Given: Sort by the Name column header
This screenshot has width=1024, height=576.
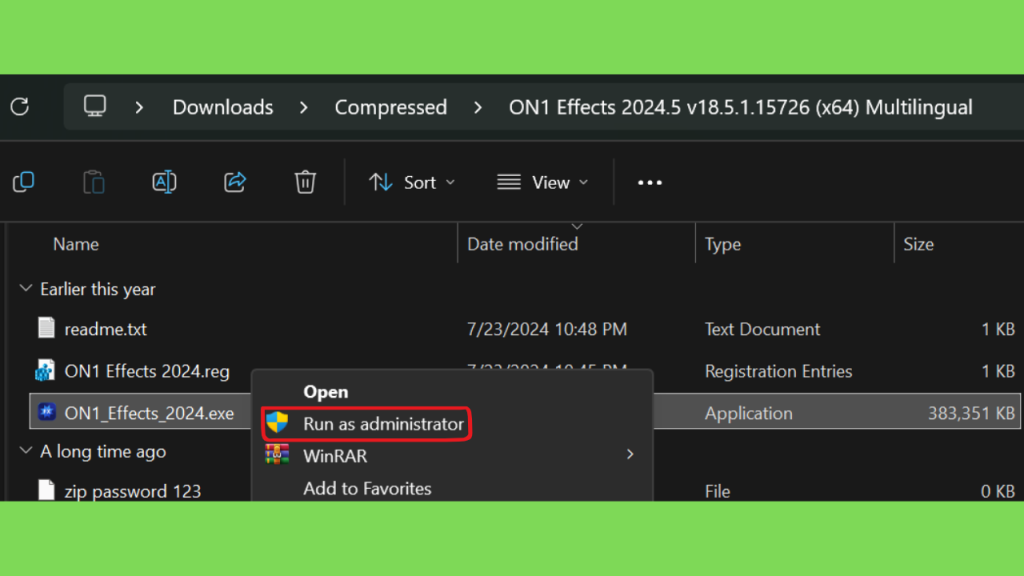Looking at the screenshot, I should (76, 244).
